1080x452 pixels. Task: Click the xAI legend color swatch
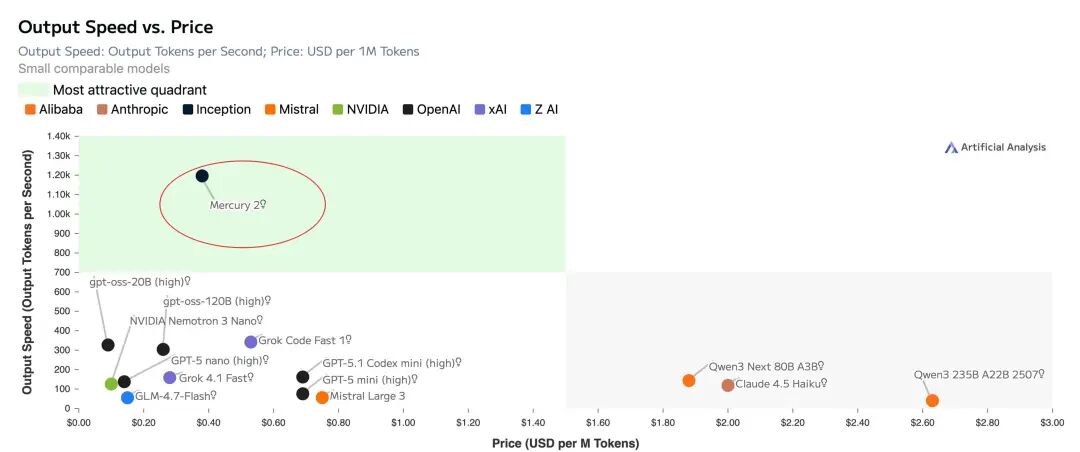480,109
